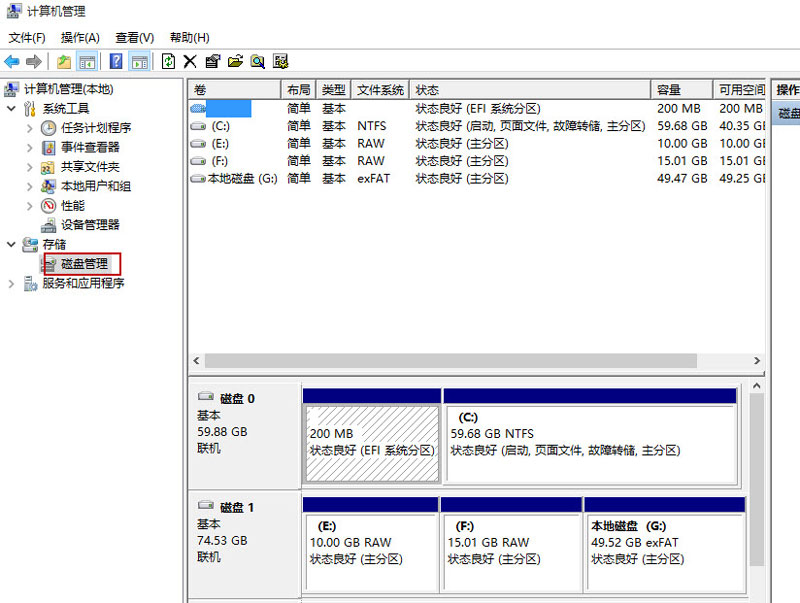Select the 本地用户和组 icon in the tree

(48, 186)
